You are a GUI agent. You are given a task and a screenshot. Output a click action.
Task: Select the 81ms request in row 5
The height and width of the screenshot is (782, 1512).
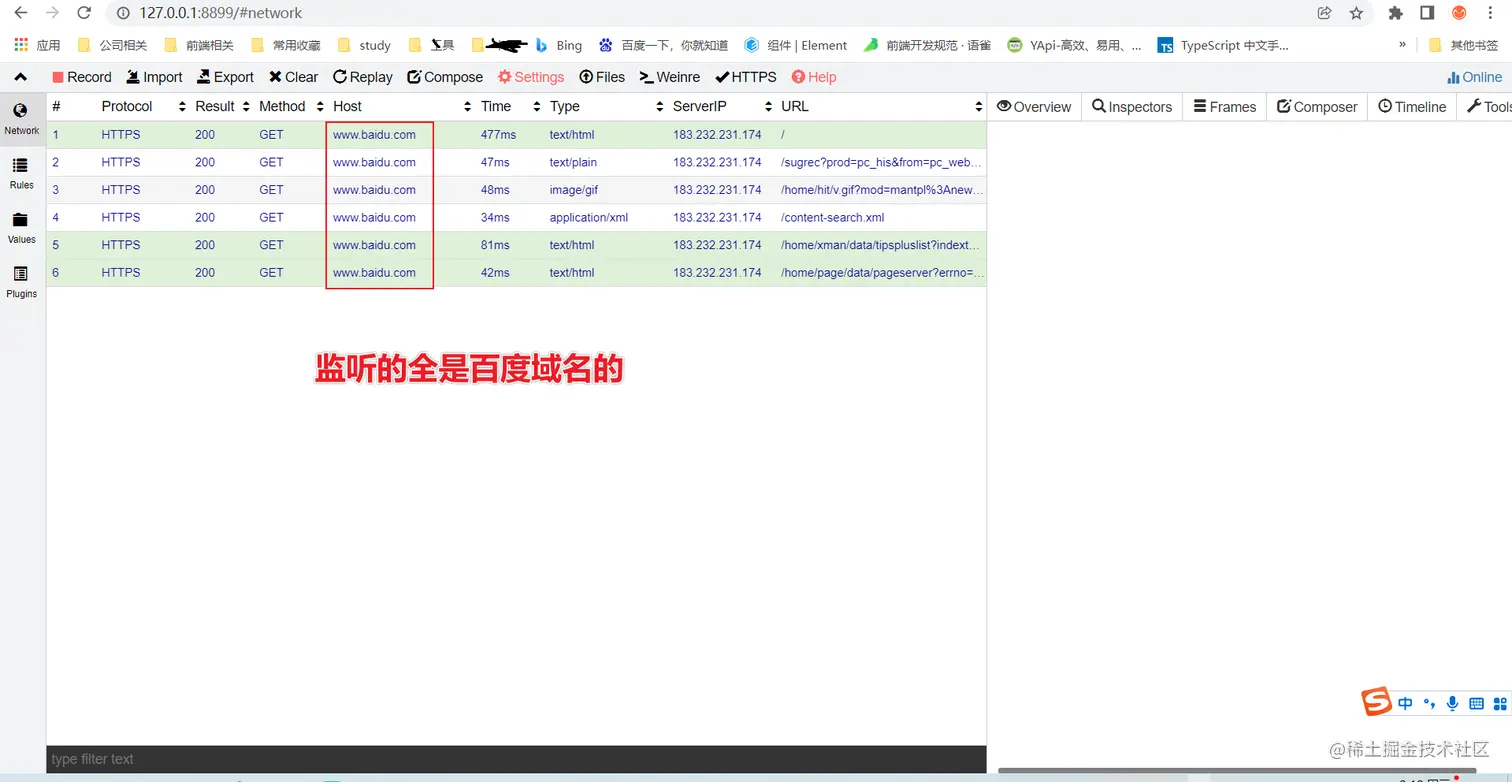[x=517, y=245]
